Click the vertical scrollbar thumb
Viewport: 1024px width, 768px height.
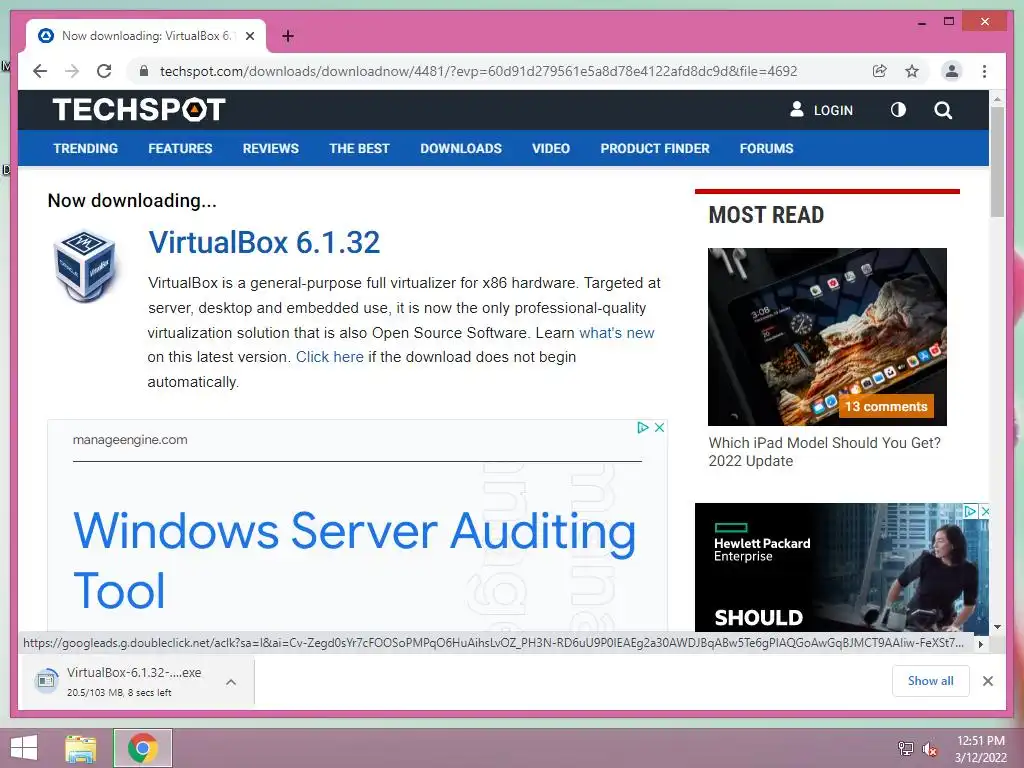pos(997,161)
